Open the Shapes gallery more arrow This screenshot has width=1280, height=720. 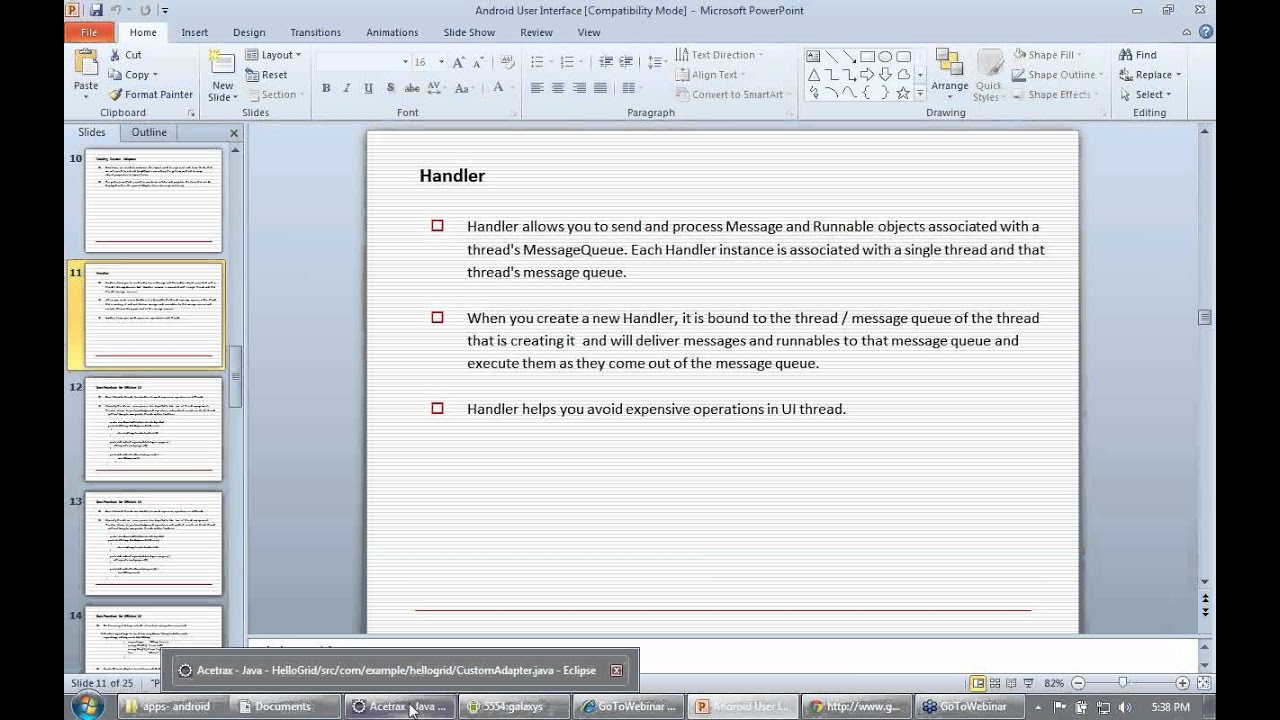pos(920,93)
